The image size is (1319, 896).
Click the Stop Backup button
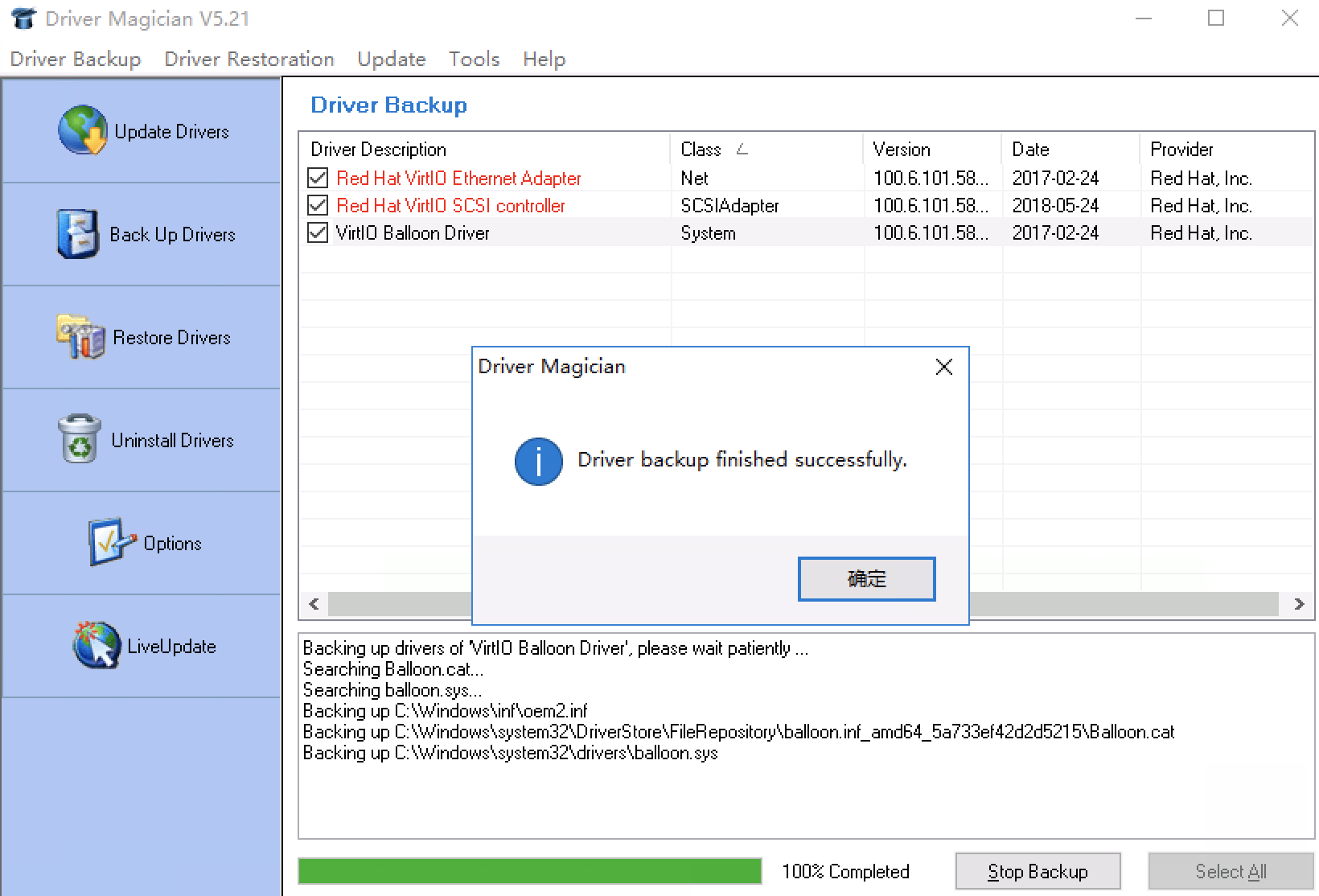click(x=1038, y=872)
